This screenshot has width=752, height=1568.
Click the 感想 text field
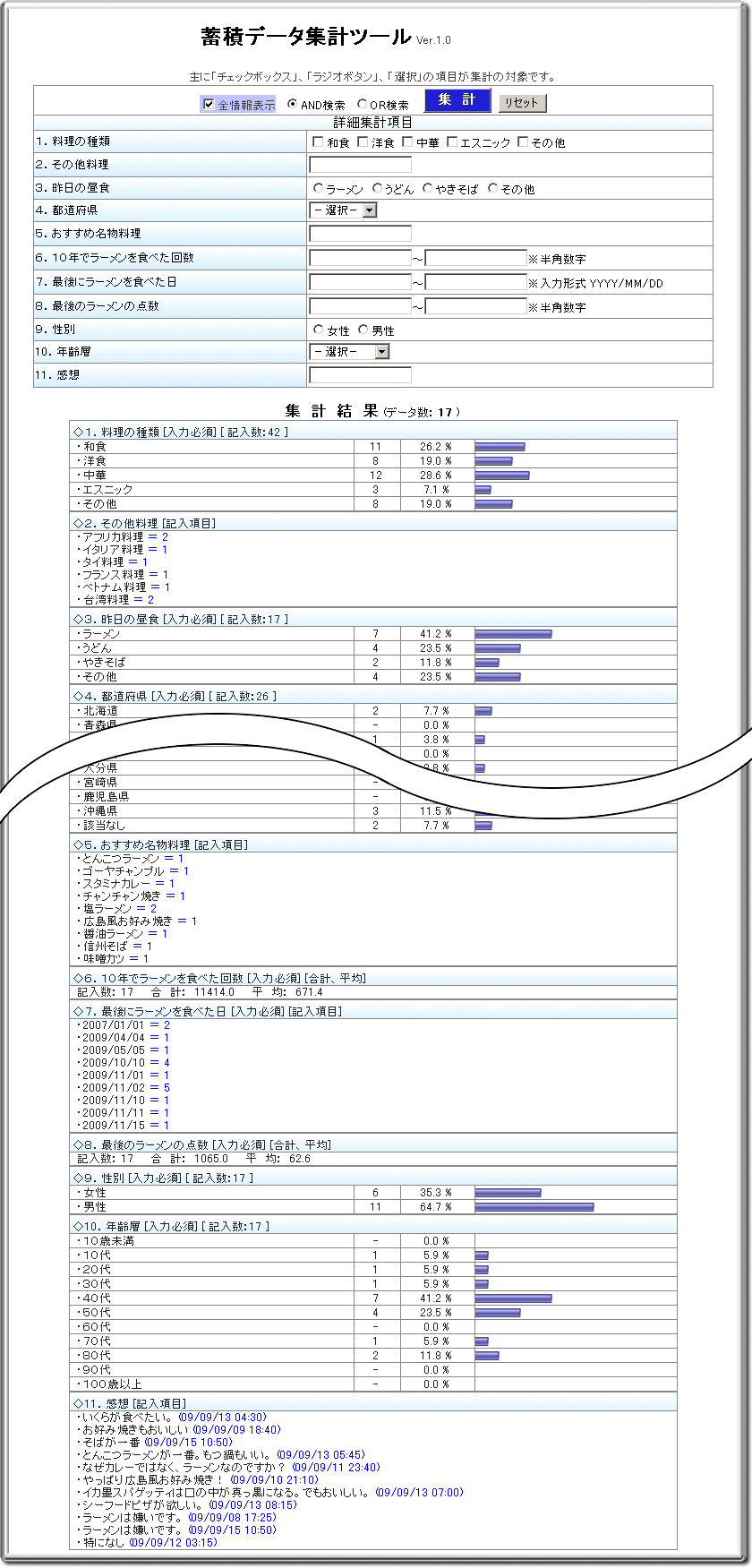(x=360, y=375)
